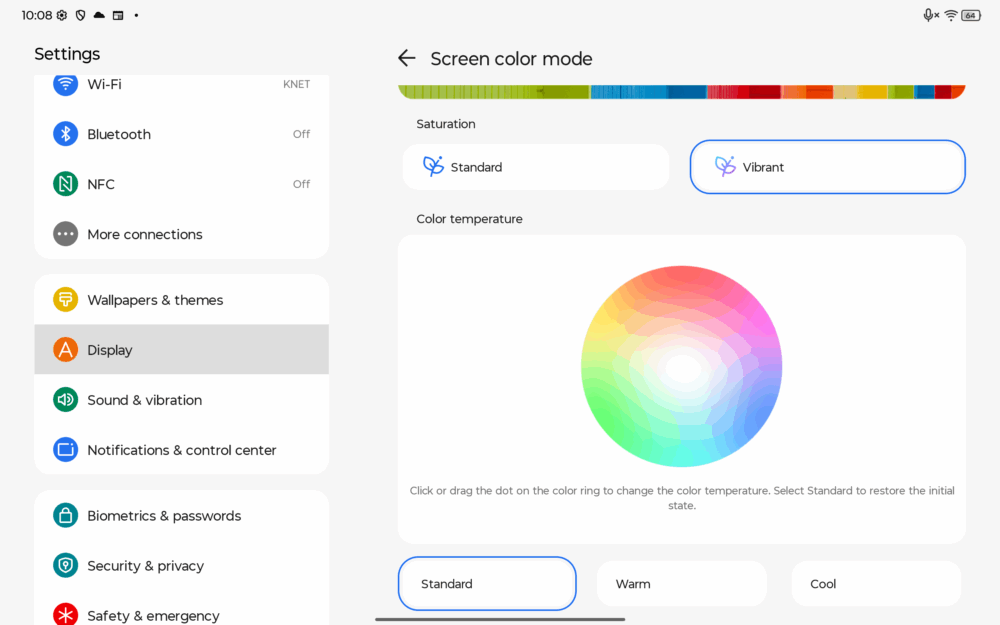Screen dimensions: 1000x625
Task: Tap the Biometrics & passwords lock icon
Action: 65,515
